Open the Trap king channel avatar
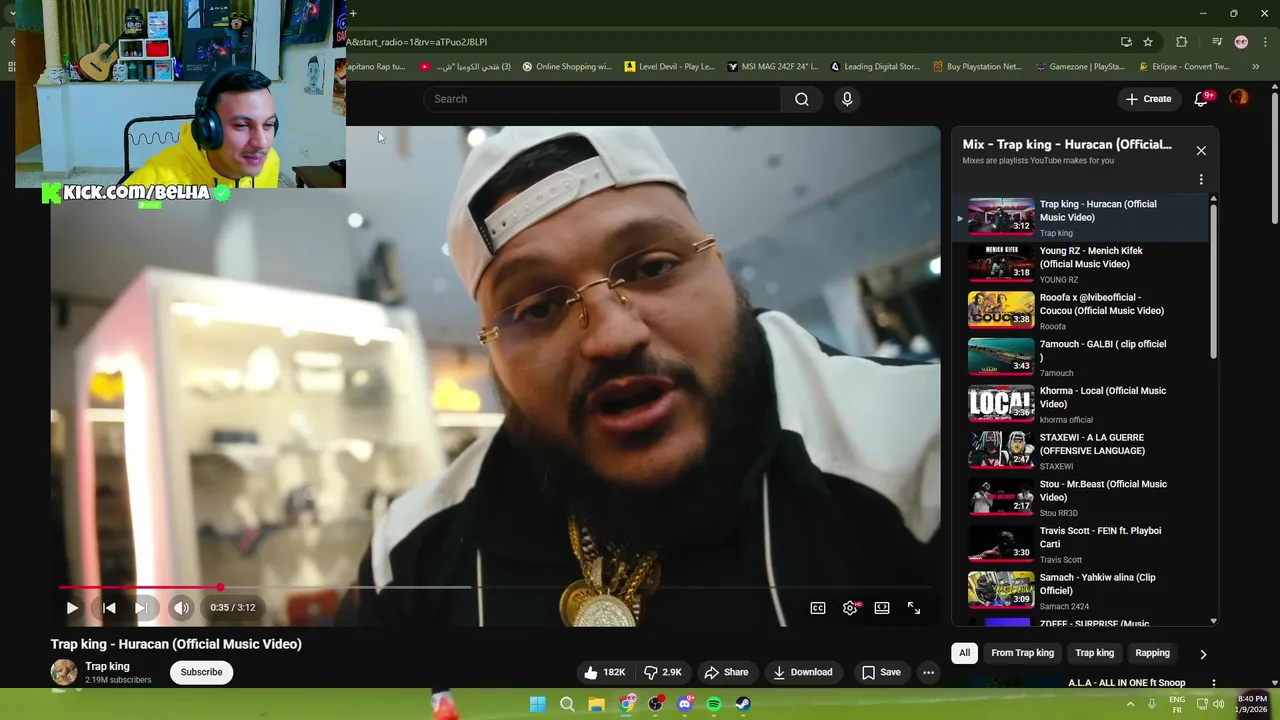 click(x=64, y=672)
